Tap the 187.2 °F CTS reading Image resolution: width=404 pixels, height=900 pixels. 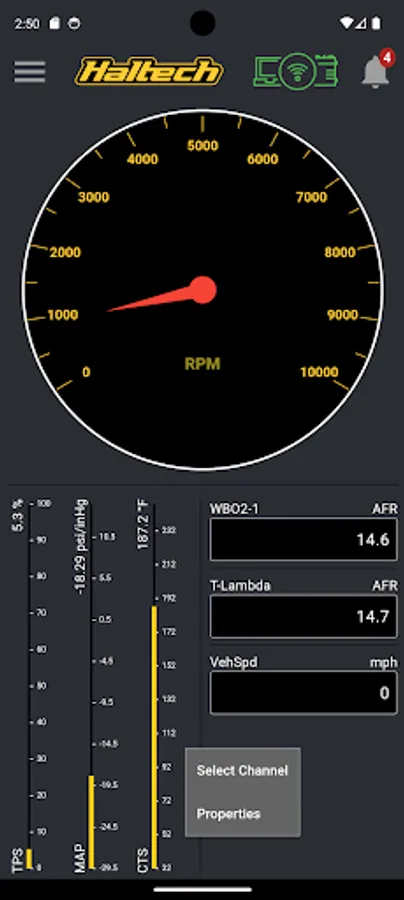(142, 525)
